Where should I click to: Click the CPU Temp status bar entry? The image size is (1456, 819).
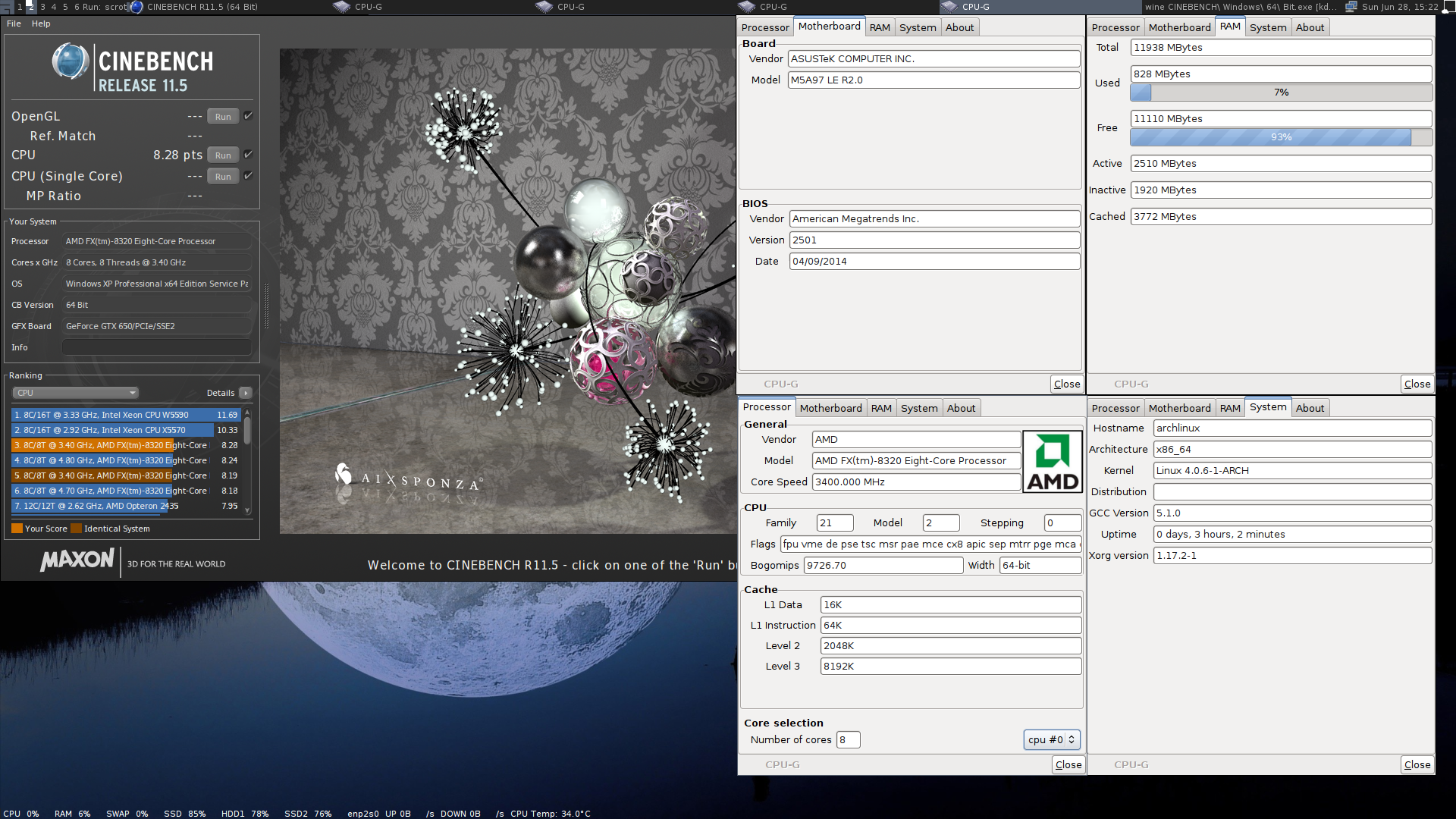[x=550, y=814]
